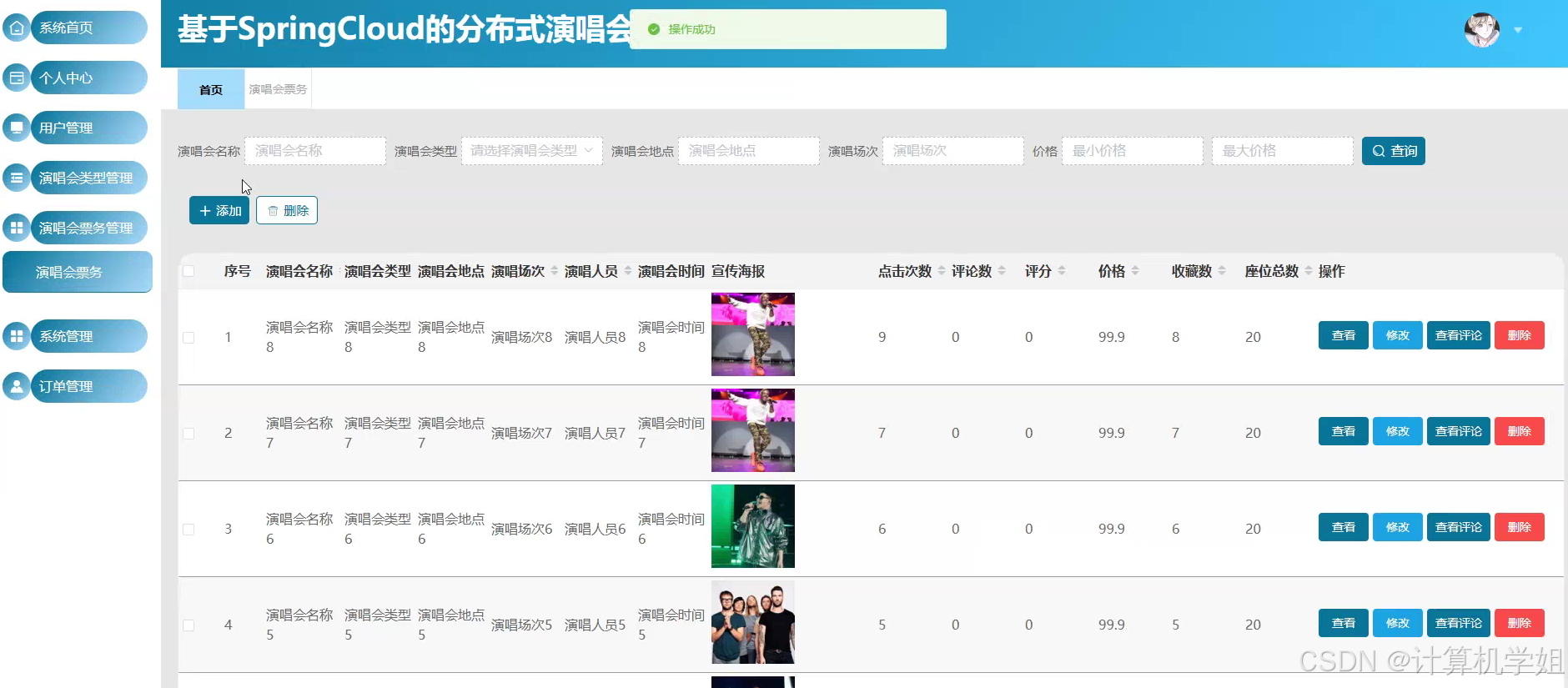Viewport: 1568px width, 688px height.
Task: Check the checkbox for row 4
Action: coord(188,625)
